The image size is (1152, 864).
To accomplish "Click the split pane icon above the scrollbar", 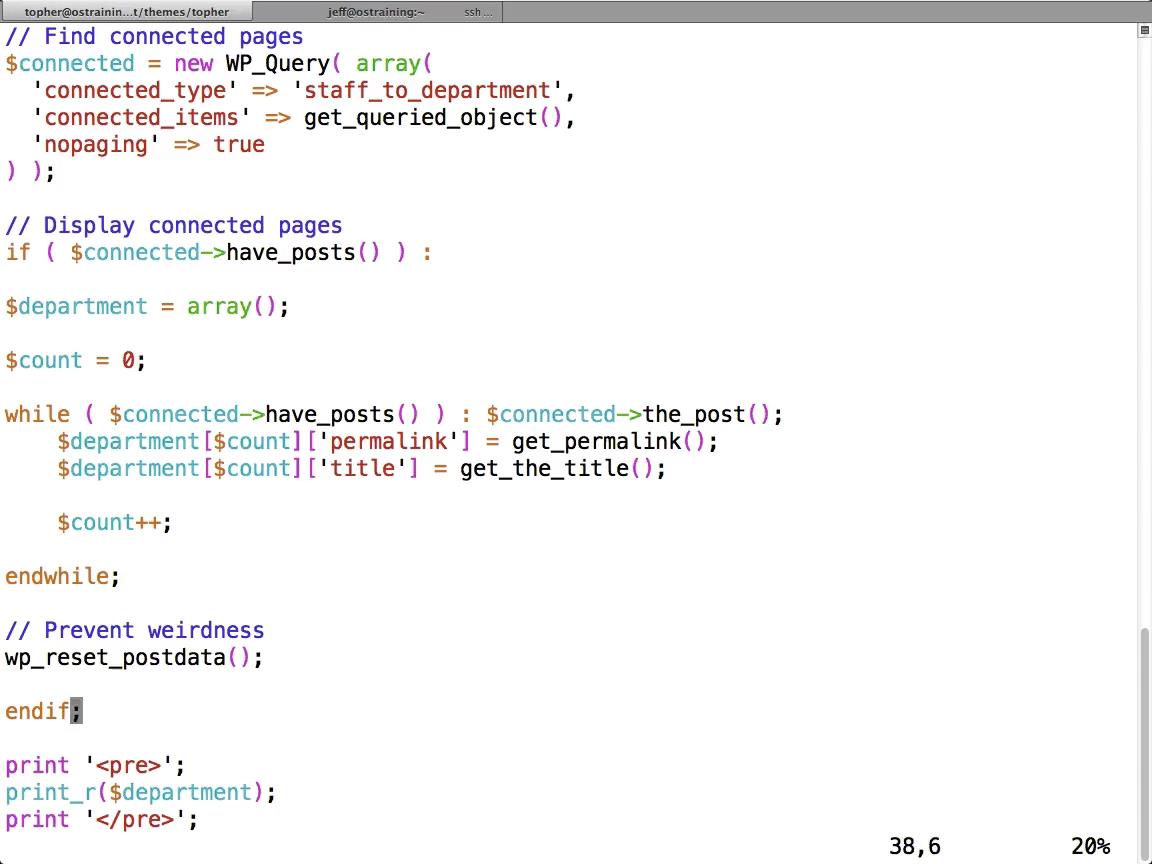I will point(1145,30).
